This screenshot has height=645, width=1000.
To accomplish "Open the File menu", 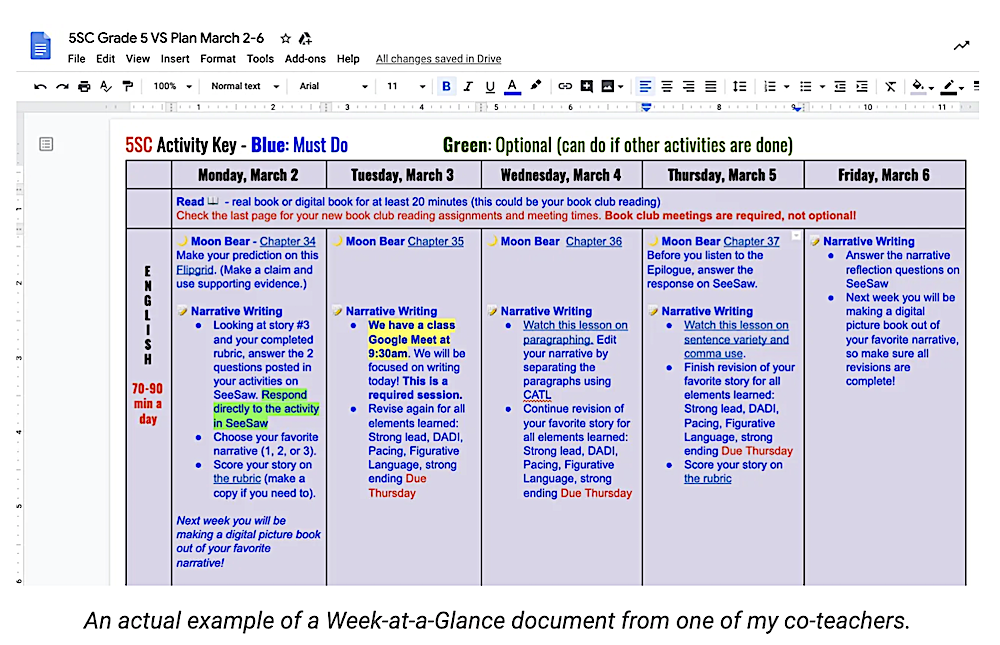I will click(x=77, y=59).
